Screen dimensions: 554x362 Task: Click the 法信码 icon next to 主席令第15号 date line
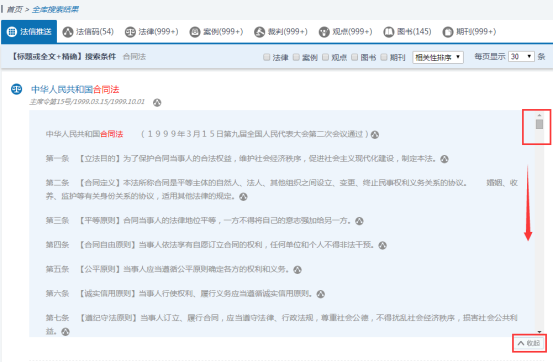click(157, 102)
